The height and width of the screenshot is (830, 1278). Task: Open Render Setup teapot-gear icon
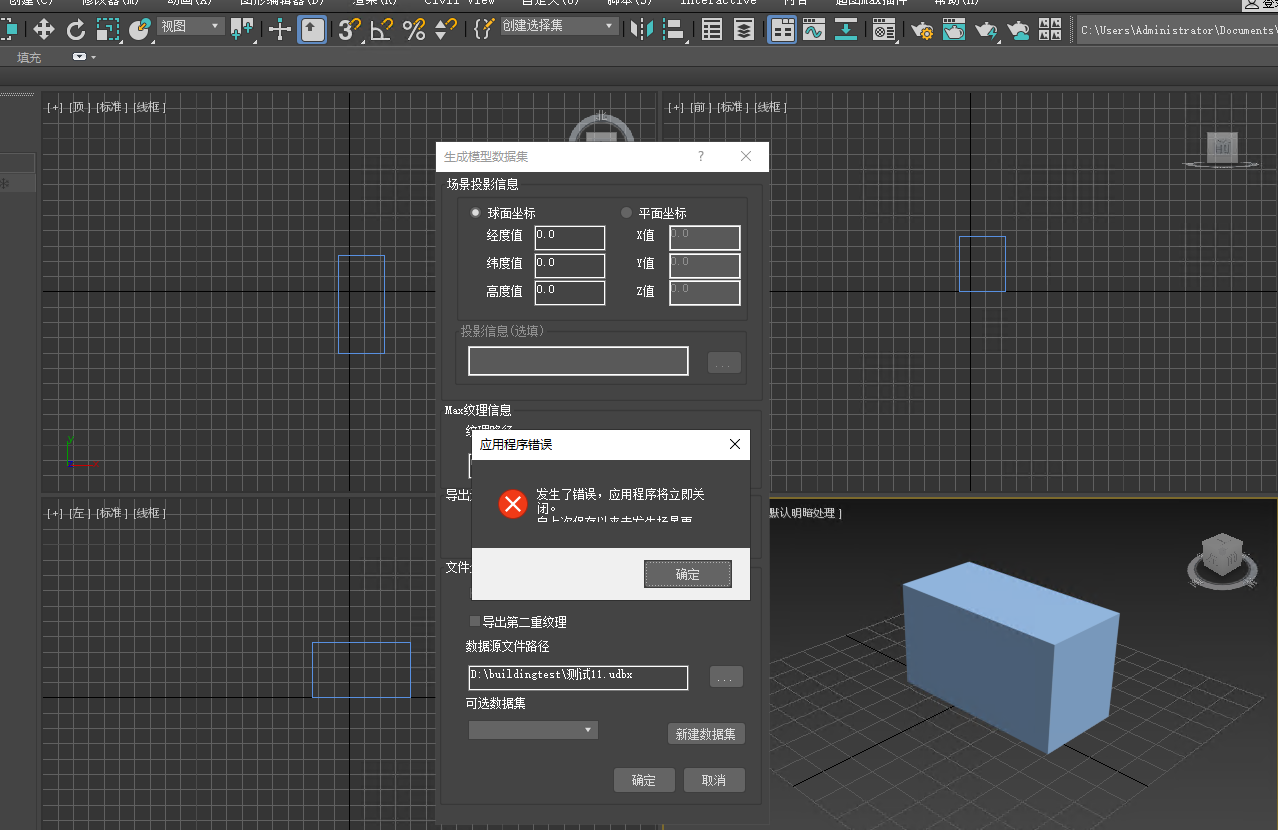[x=922, y=29]
